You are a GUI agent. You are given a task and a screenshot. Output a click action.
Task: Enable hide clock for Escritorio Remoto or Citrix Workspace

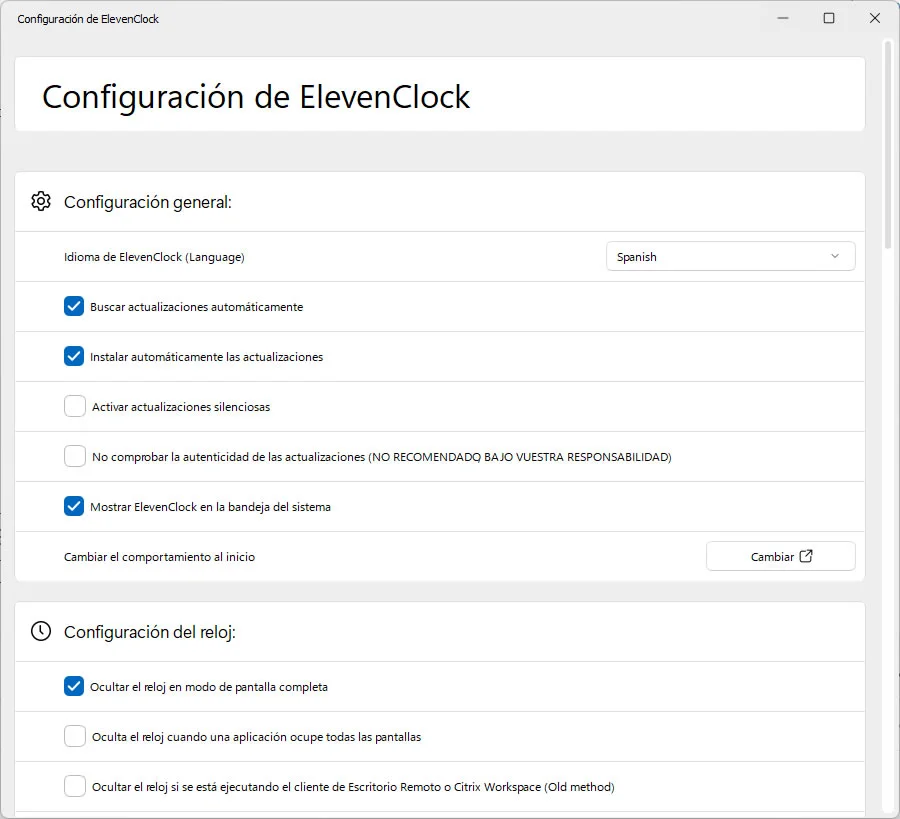pyautogui.click(x=75, y=786)
